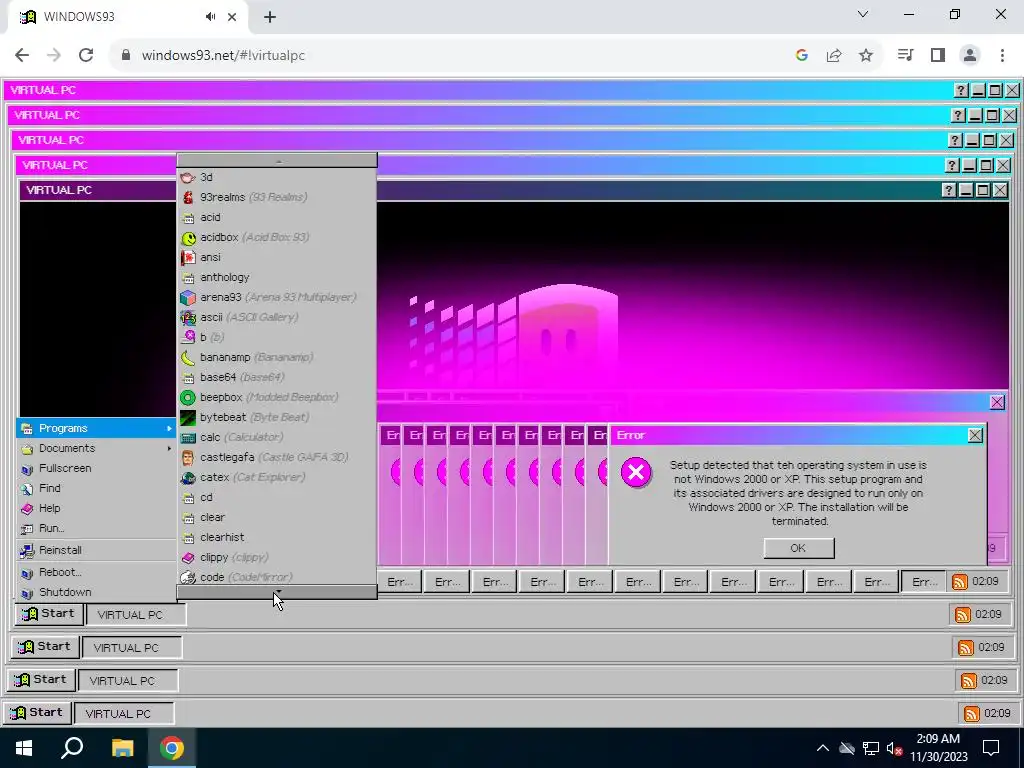
Task: Click help button on innermost VIRTUAL PC window
Action: 949,190
